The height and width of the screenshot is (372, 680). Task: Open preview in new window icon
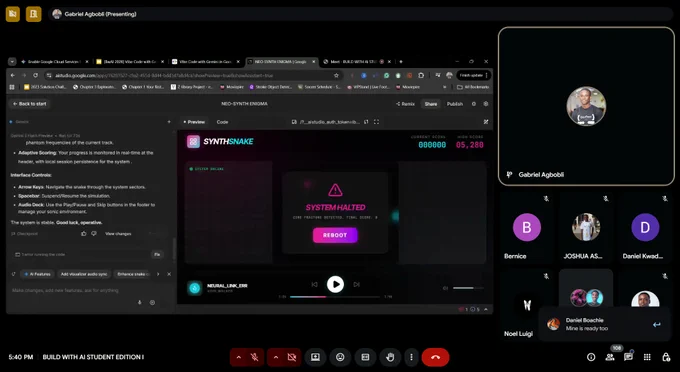tap(366, 122)
